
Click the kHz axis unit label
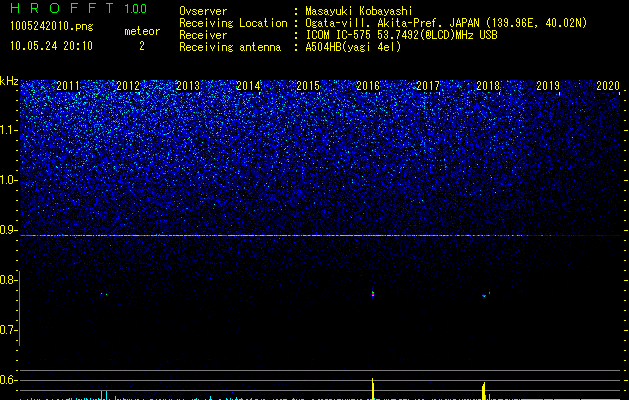point(9,81)
